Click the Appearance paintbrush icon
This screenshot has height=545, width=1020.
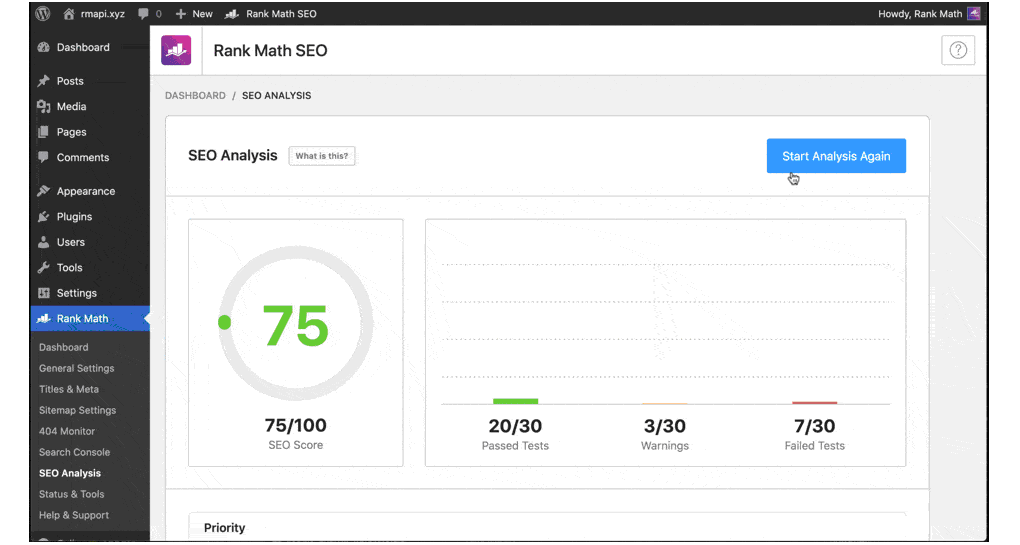[x=44, y=191]
